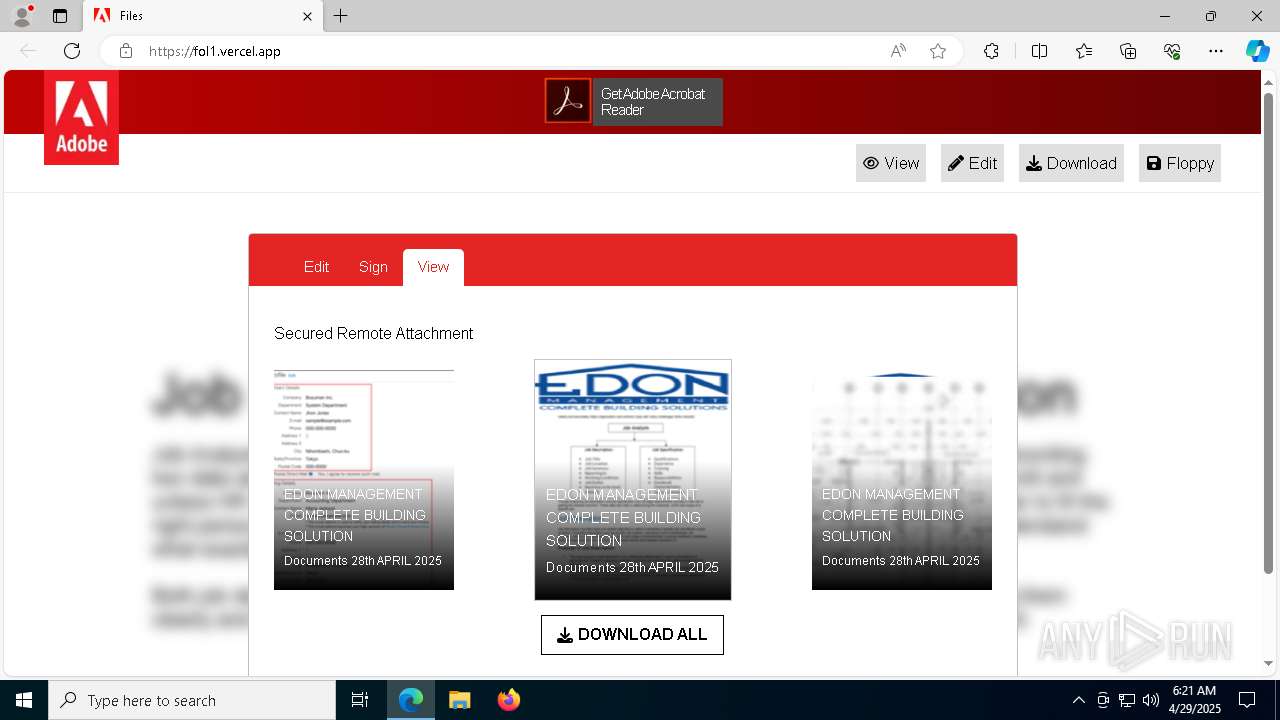
Task: Click the address bar URL
Action: click(215, 51)
